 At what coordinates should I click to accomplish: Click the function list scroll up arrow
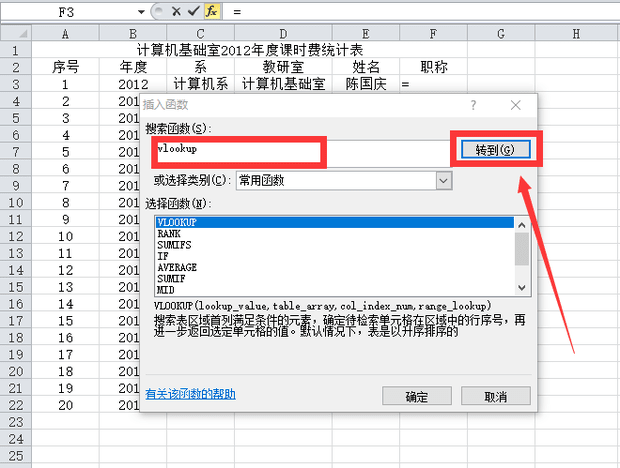pos(521,222)
